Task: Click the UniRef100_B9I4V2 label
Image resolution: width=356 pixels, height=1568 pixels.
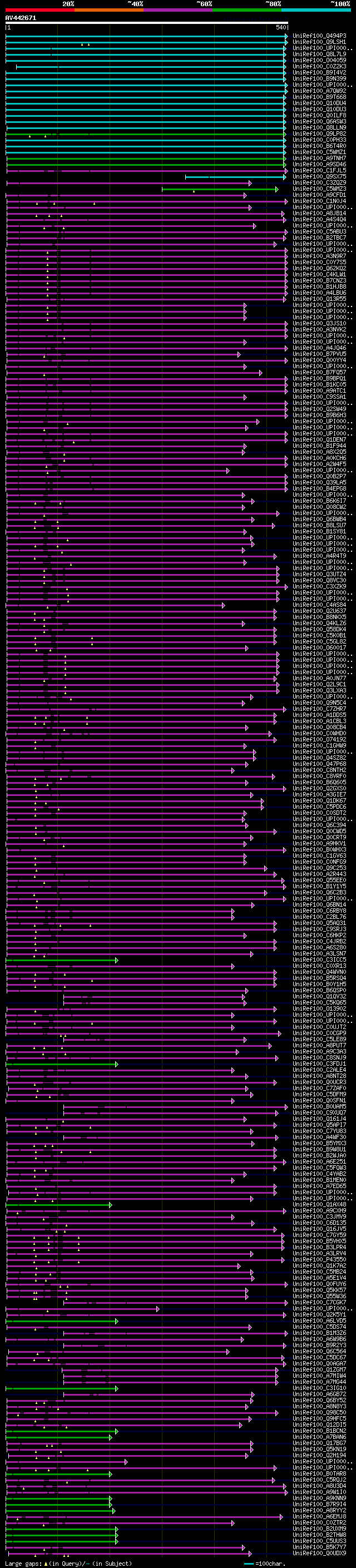Action: pos(319,72)
